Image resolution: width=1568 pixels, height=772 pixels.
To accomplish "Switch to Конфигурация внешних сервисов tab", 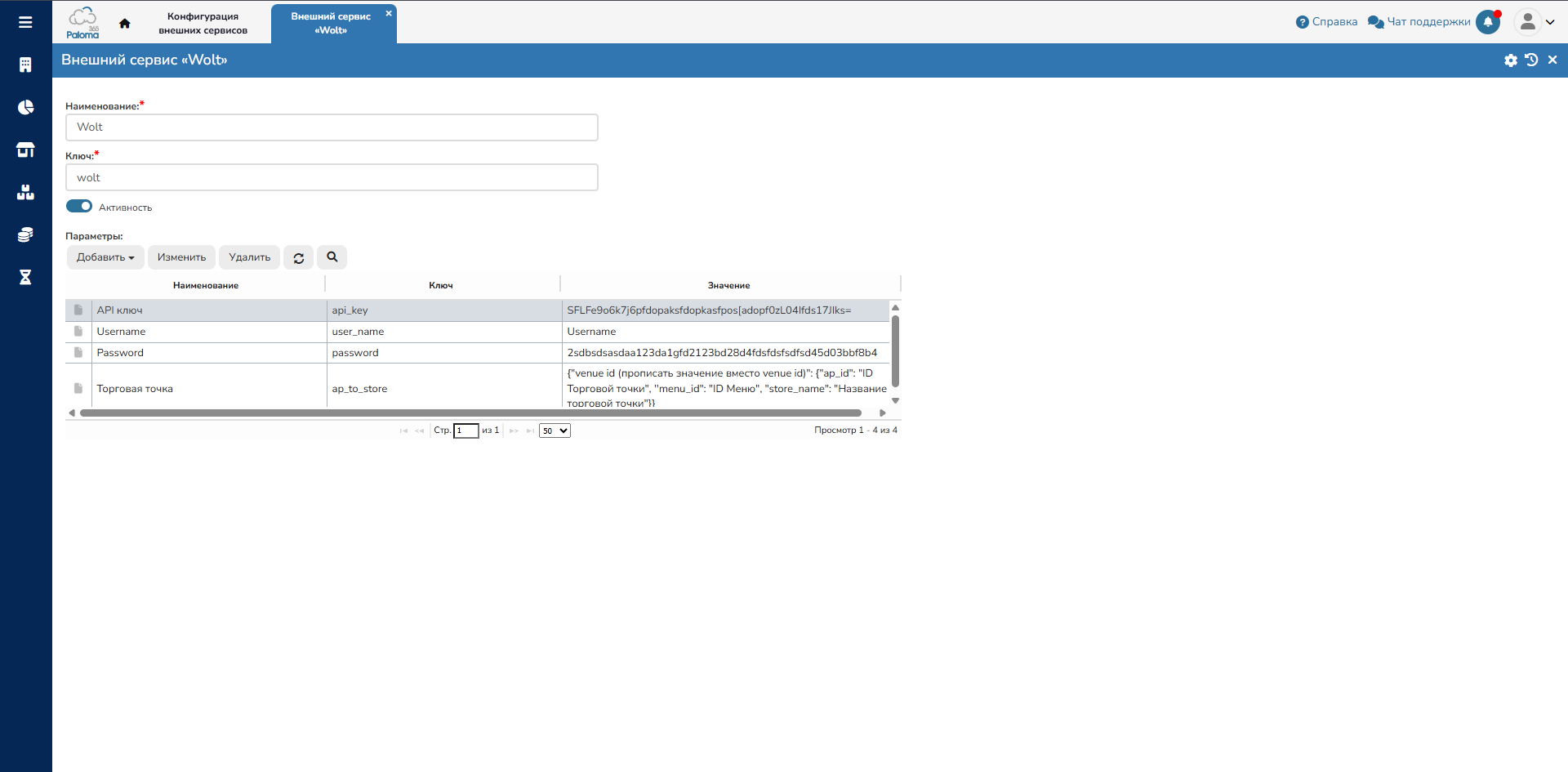I will 203,23.
